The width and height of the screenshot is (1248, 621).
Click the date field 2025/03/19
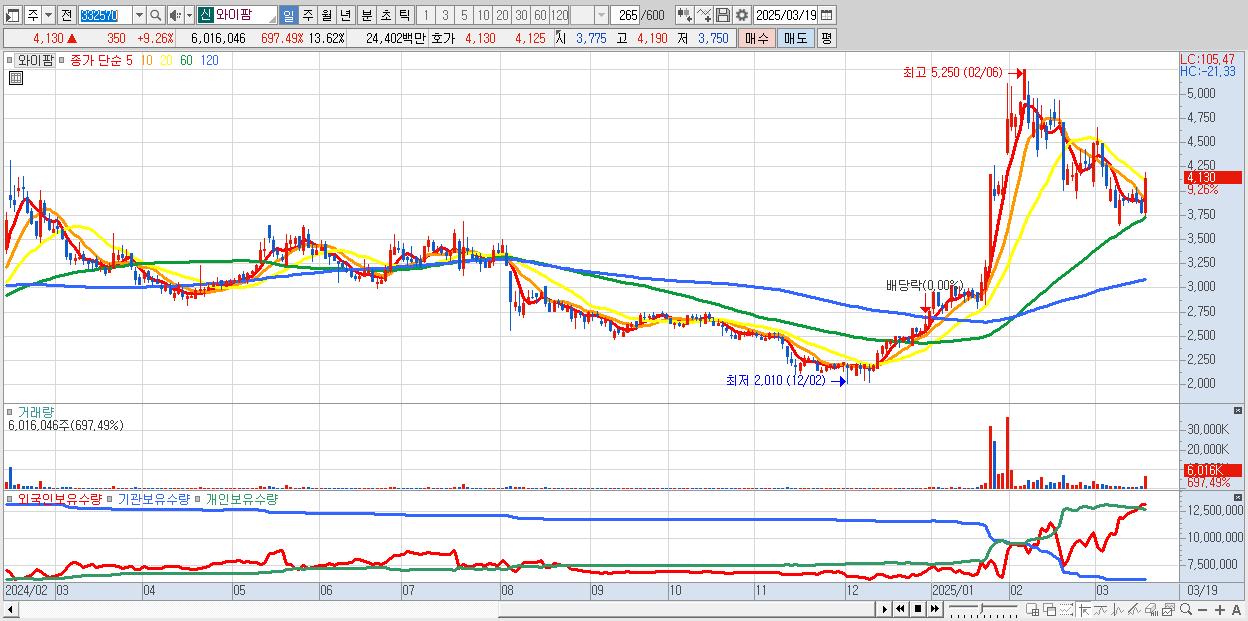coord(785,15)
